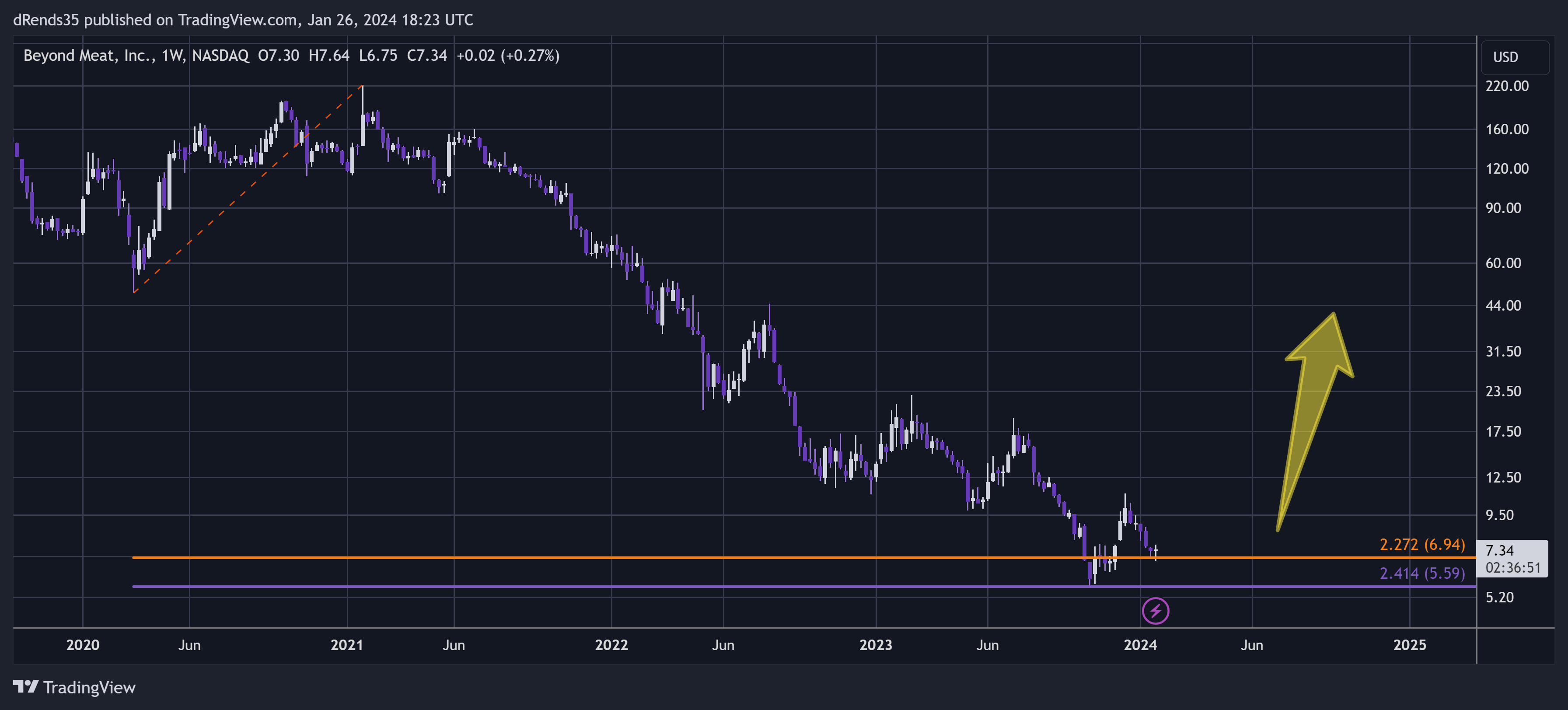The image size is (1568, 710).
Task: Click the 23.50 price axis label
Action: [x=1503, y=391]
